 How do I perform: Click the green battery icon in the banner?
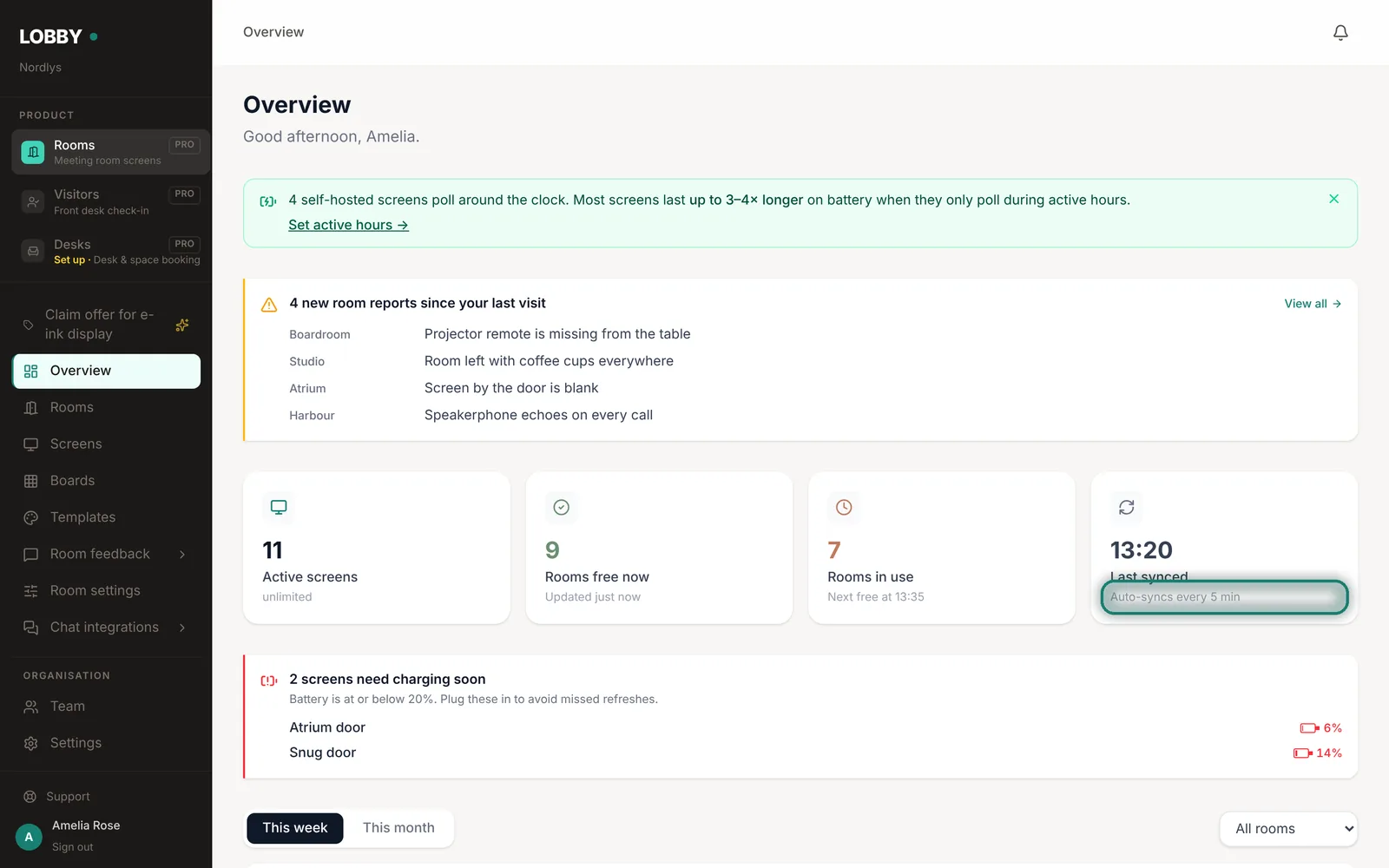268,201
